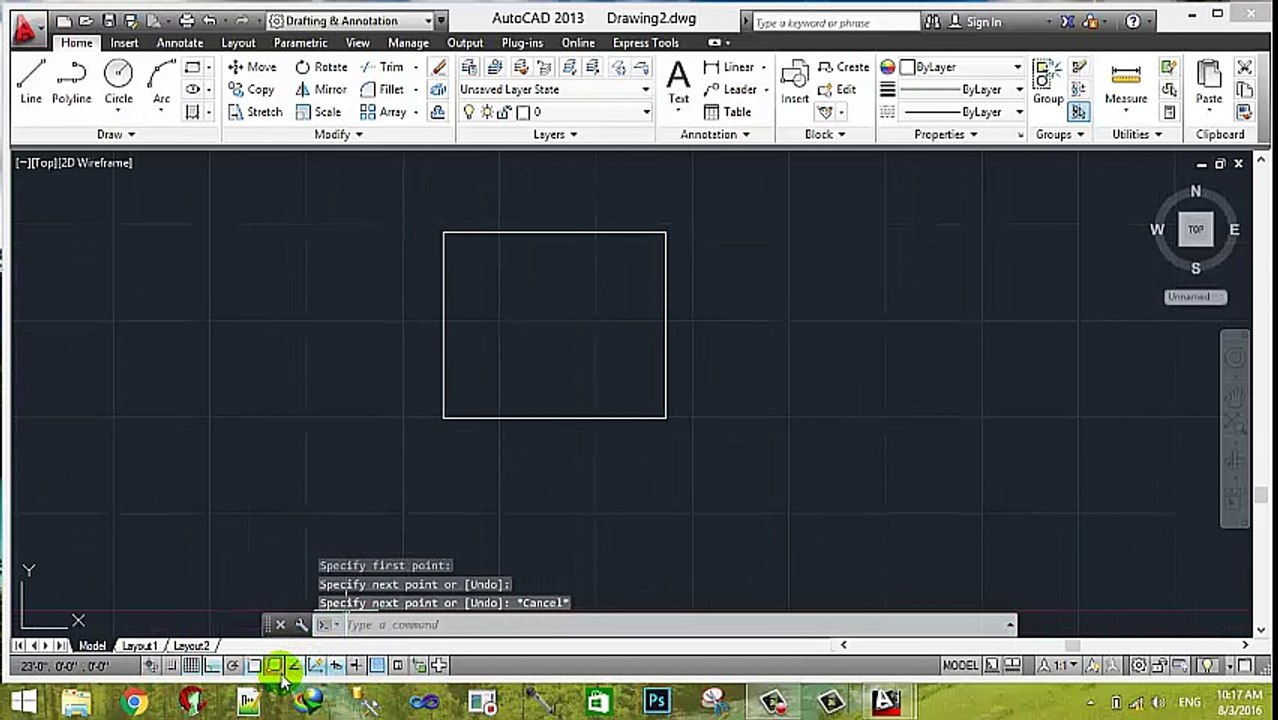Open the Unsaved Layer State dropdown
The height and width of the screenshot is (720, 1278).
click(x=554, y=89)
